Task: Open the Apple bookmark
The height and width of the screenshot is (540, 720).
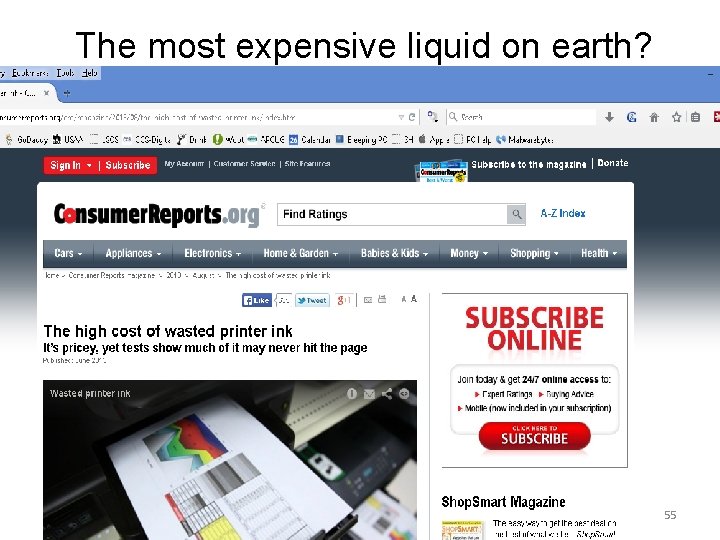Action: point(433,139)
